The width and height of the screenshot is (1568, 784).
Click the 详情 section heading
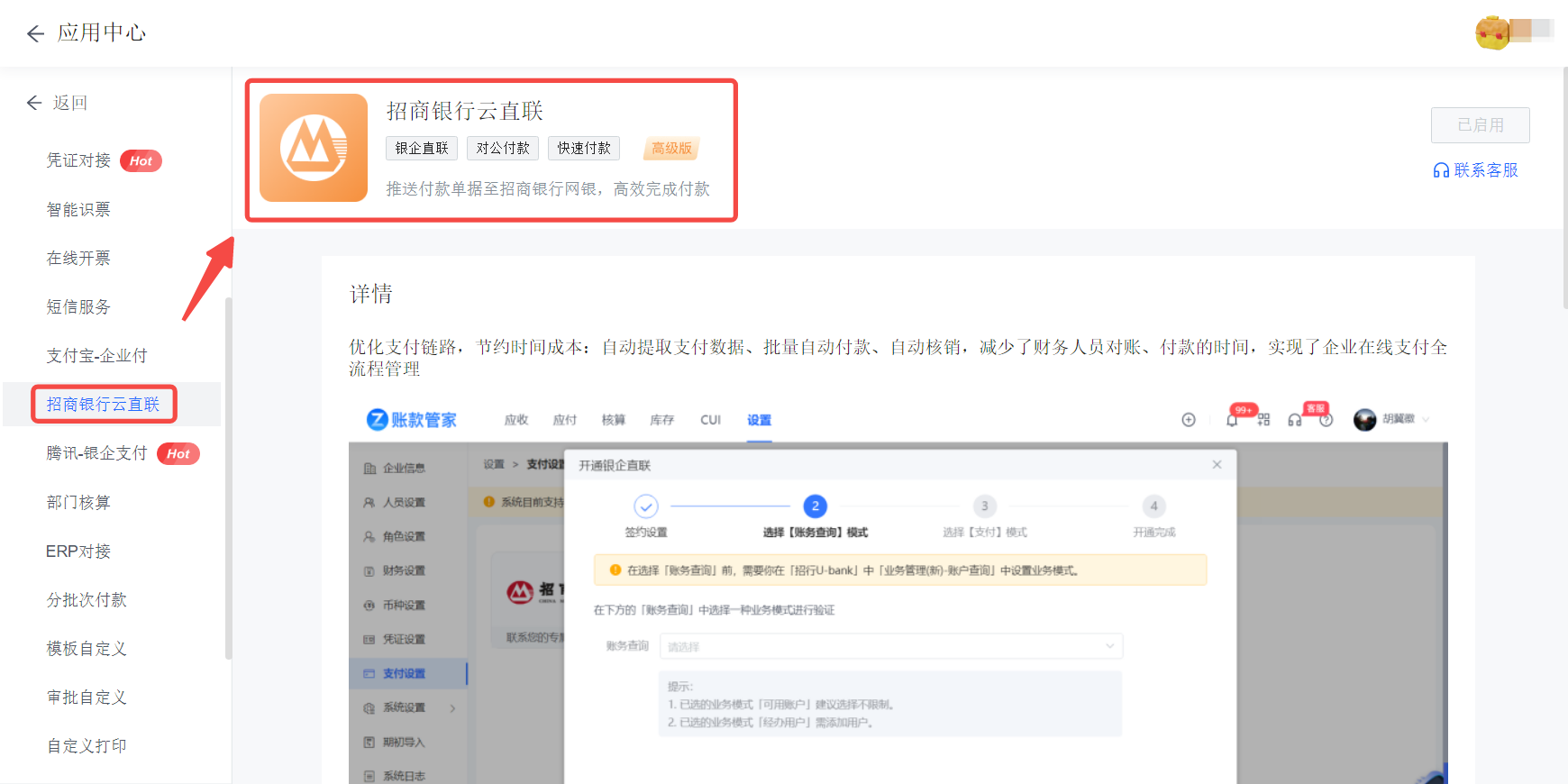[371, 294]
